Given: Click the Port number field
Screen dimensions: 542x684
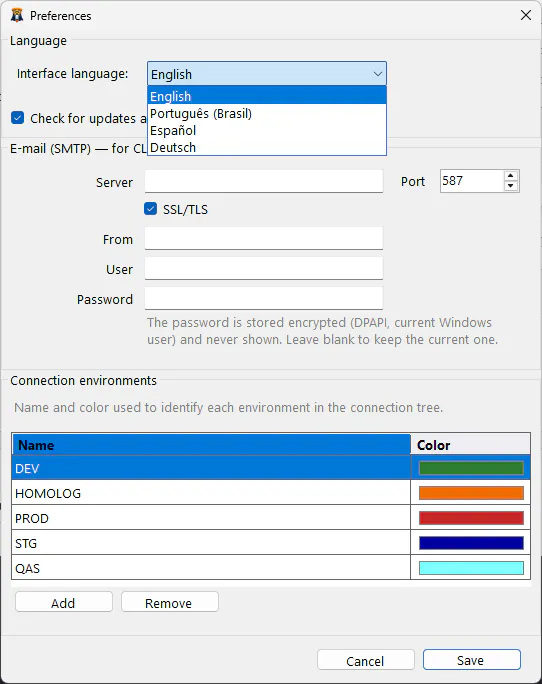Looking at the screenshot, I should point(472,181).
